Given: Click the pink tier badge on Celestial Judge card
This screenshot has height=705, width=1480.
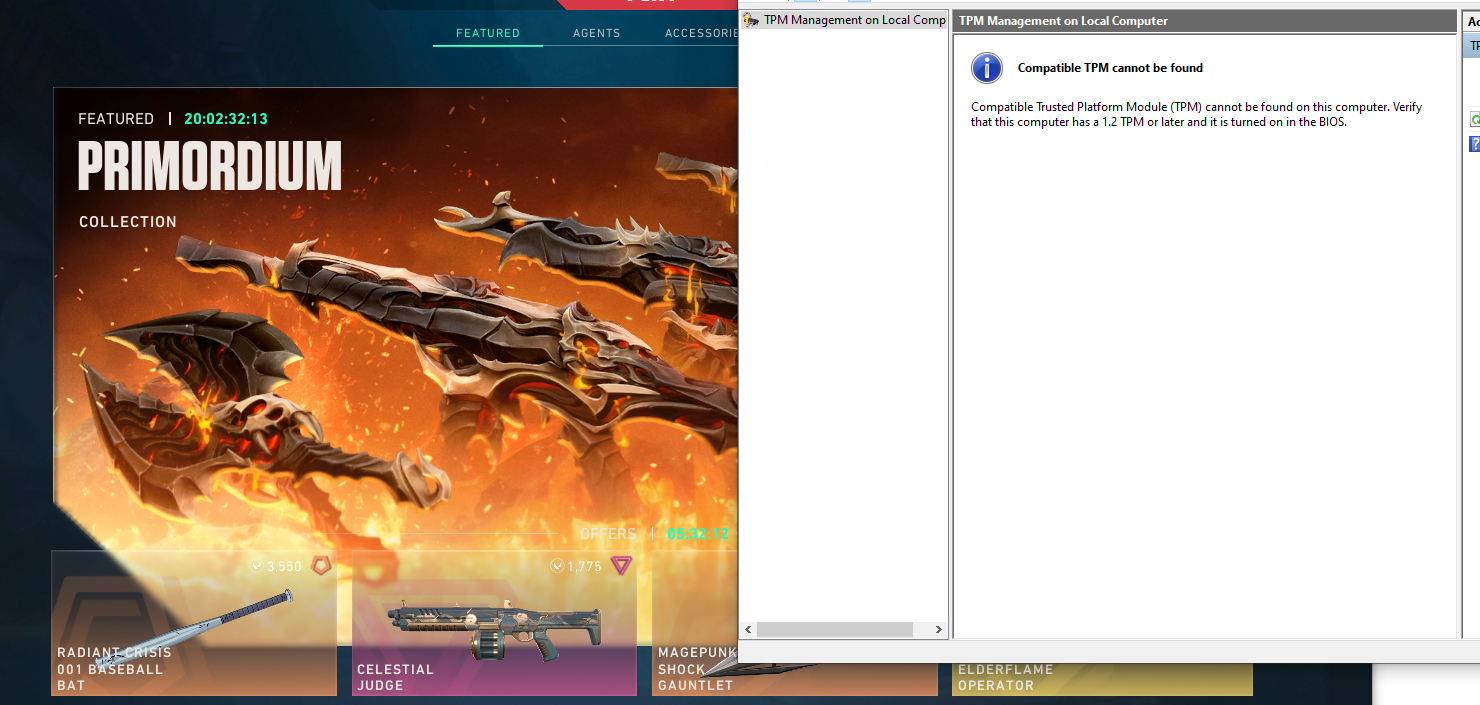Looking at the screenshot, I should (x=621, y=566).
